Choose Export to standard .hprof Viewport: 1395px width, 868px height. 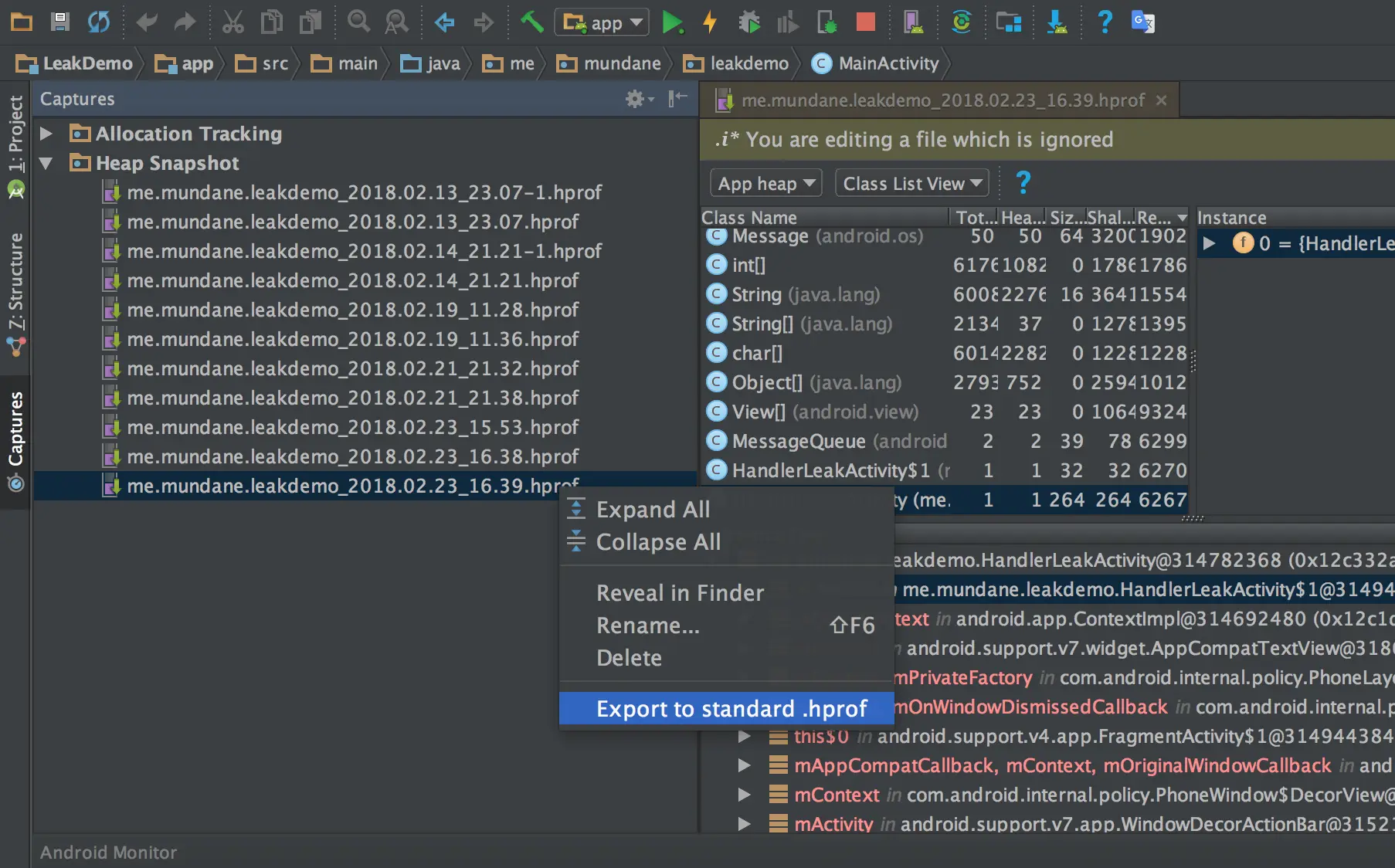[726, 708]
